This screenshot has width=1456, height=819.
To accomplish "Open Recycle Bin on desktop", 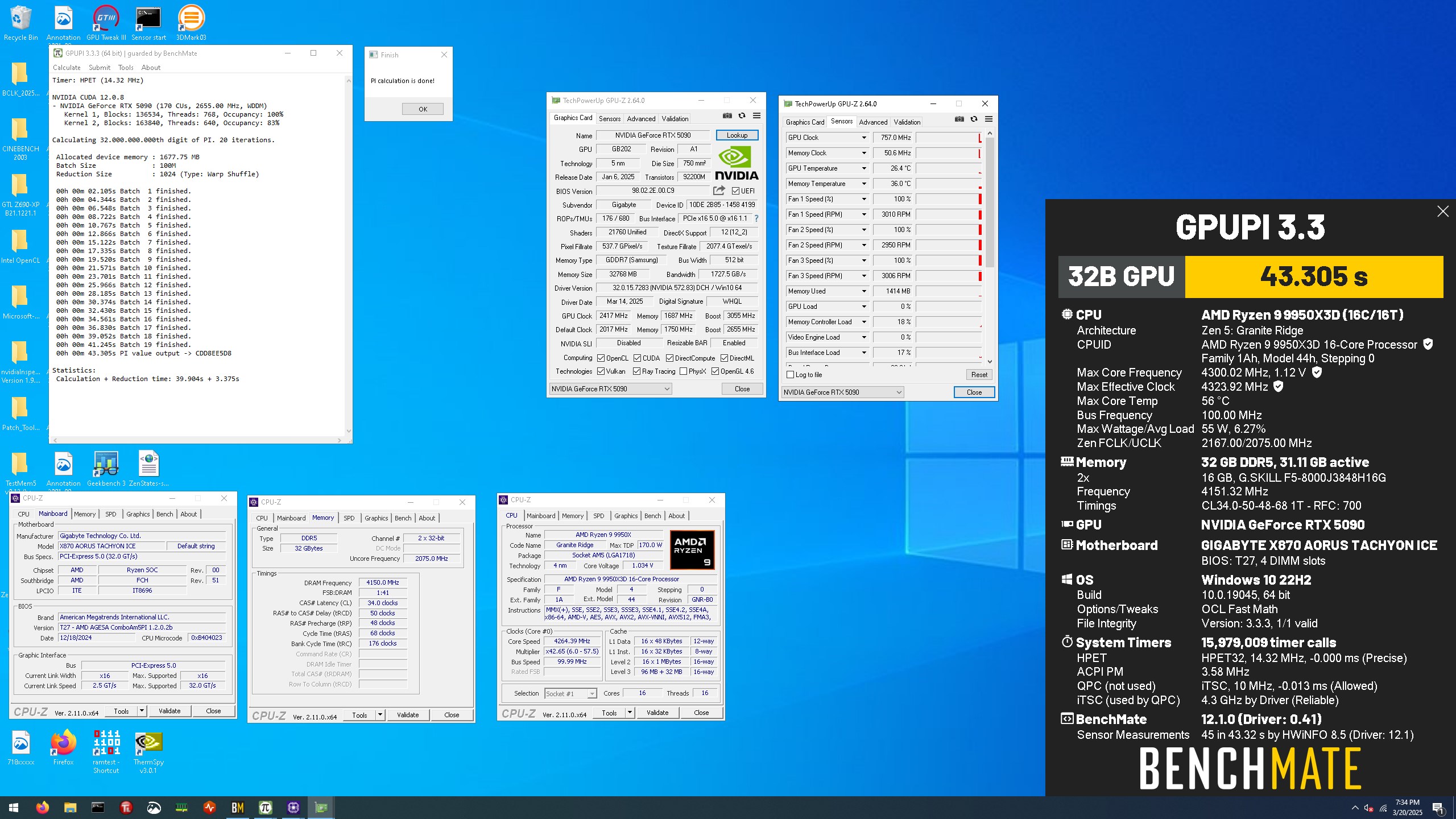I will pos(21,23).
